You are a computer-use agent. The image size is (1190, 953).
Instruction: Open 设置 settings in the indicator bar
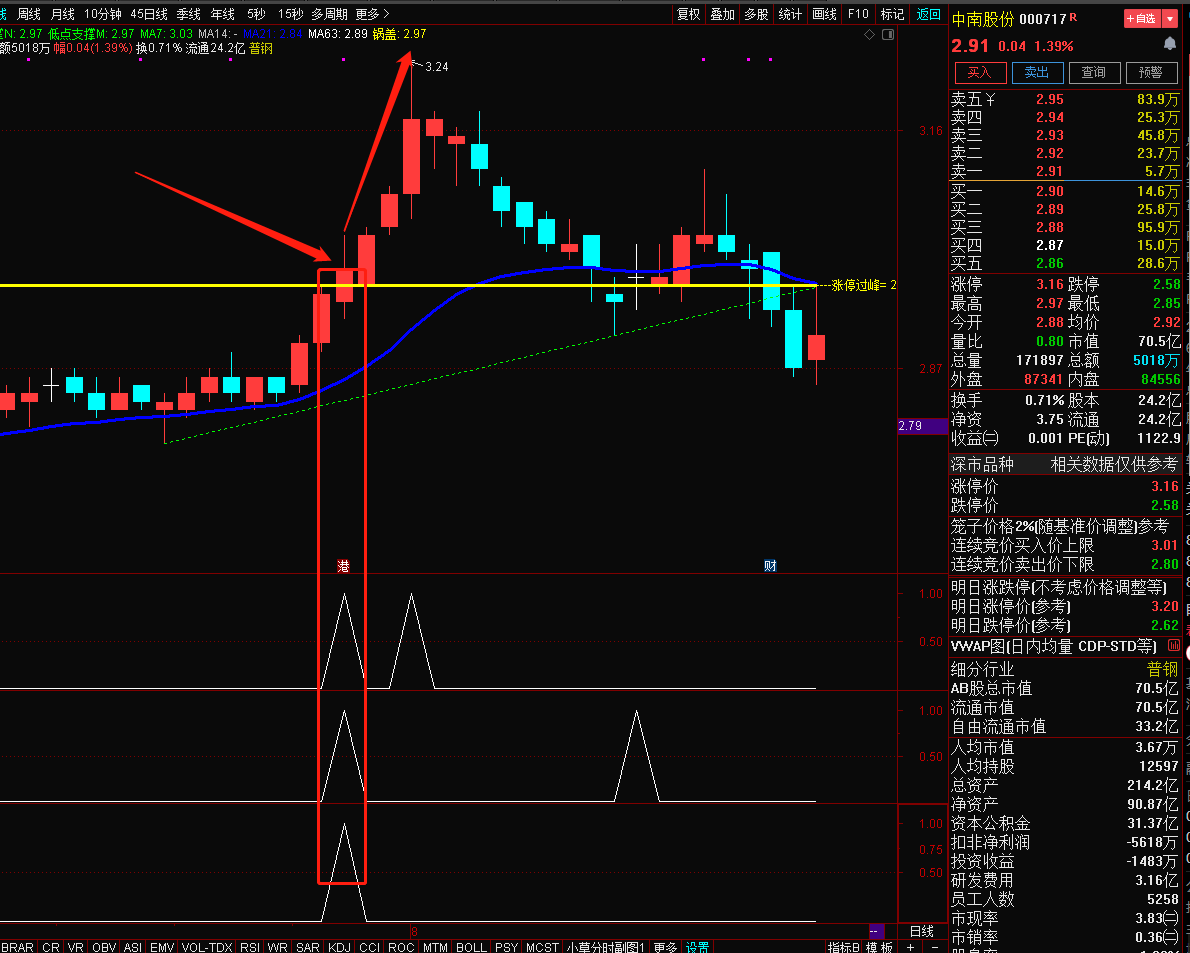coord(697,947)
